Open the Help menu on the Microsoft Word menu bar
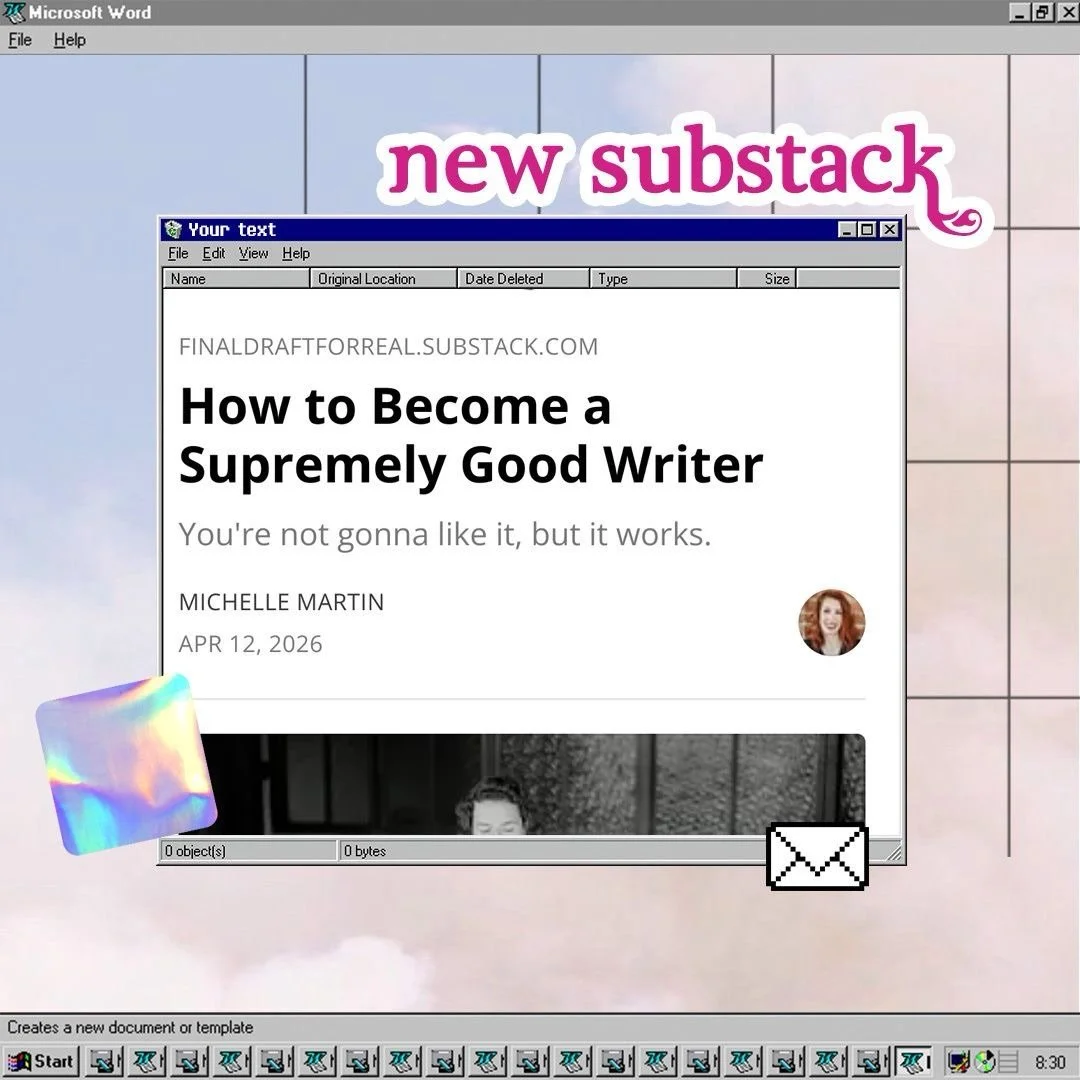 pos(69,40)
